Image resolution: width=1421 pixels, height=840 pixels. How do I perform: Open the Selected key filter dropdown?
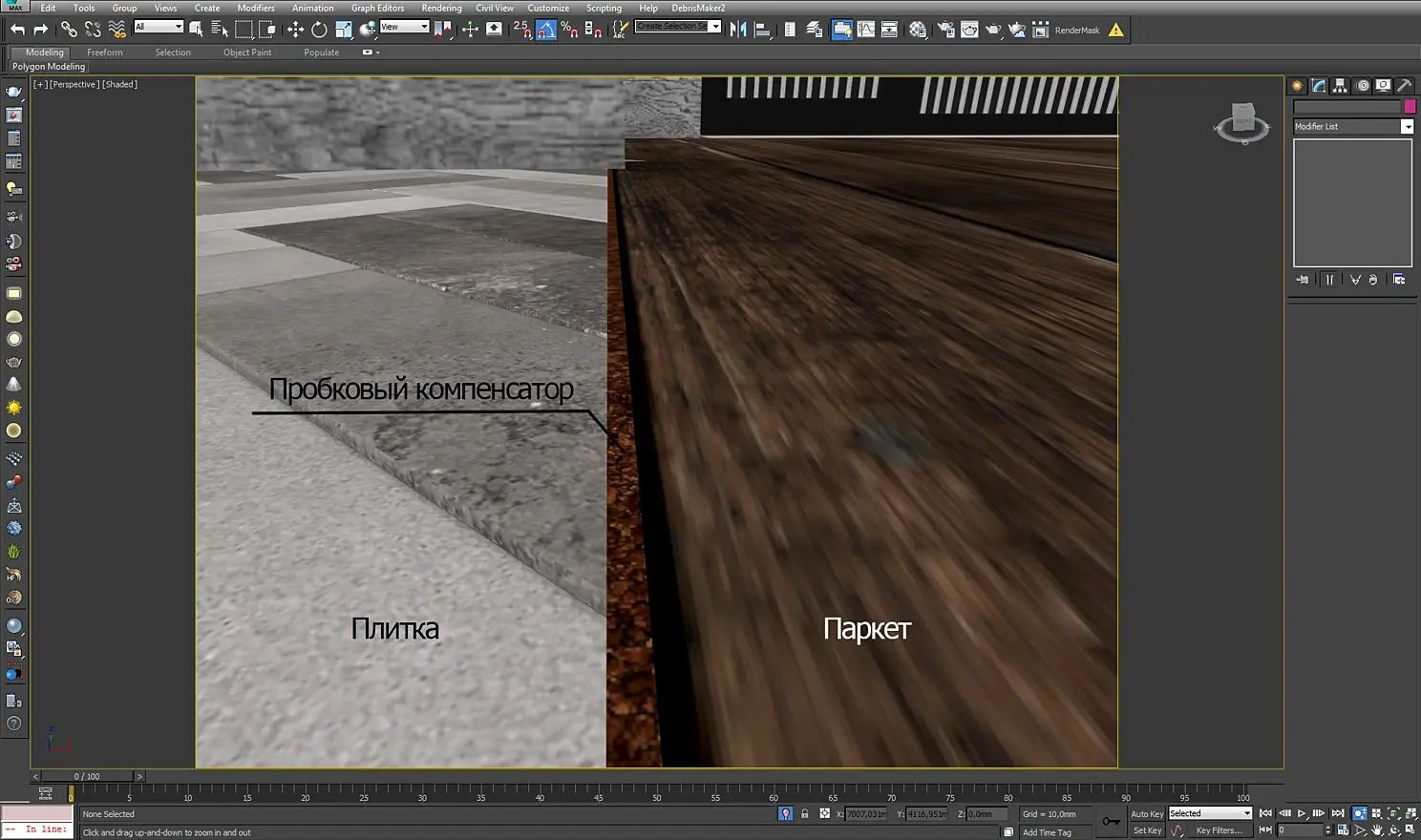click(x=1210, y=813)
